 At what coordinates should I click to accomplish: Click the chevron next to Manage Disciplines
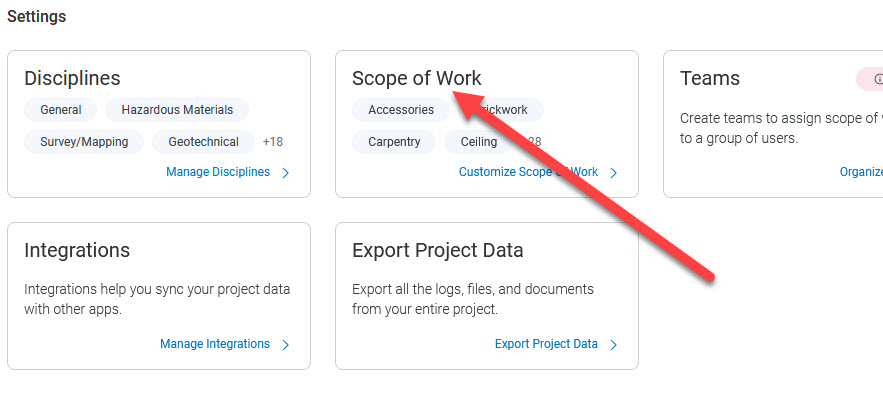pos(286,173)
